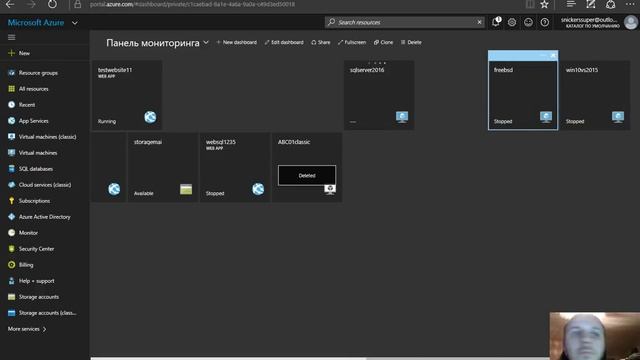Open the win10vs2015 tile
The image size is (640, 360).
pos(595,95)
